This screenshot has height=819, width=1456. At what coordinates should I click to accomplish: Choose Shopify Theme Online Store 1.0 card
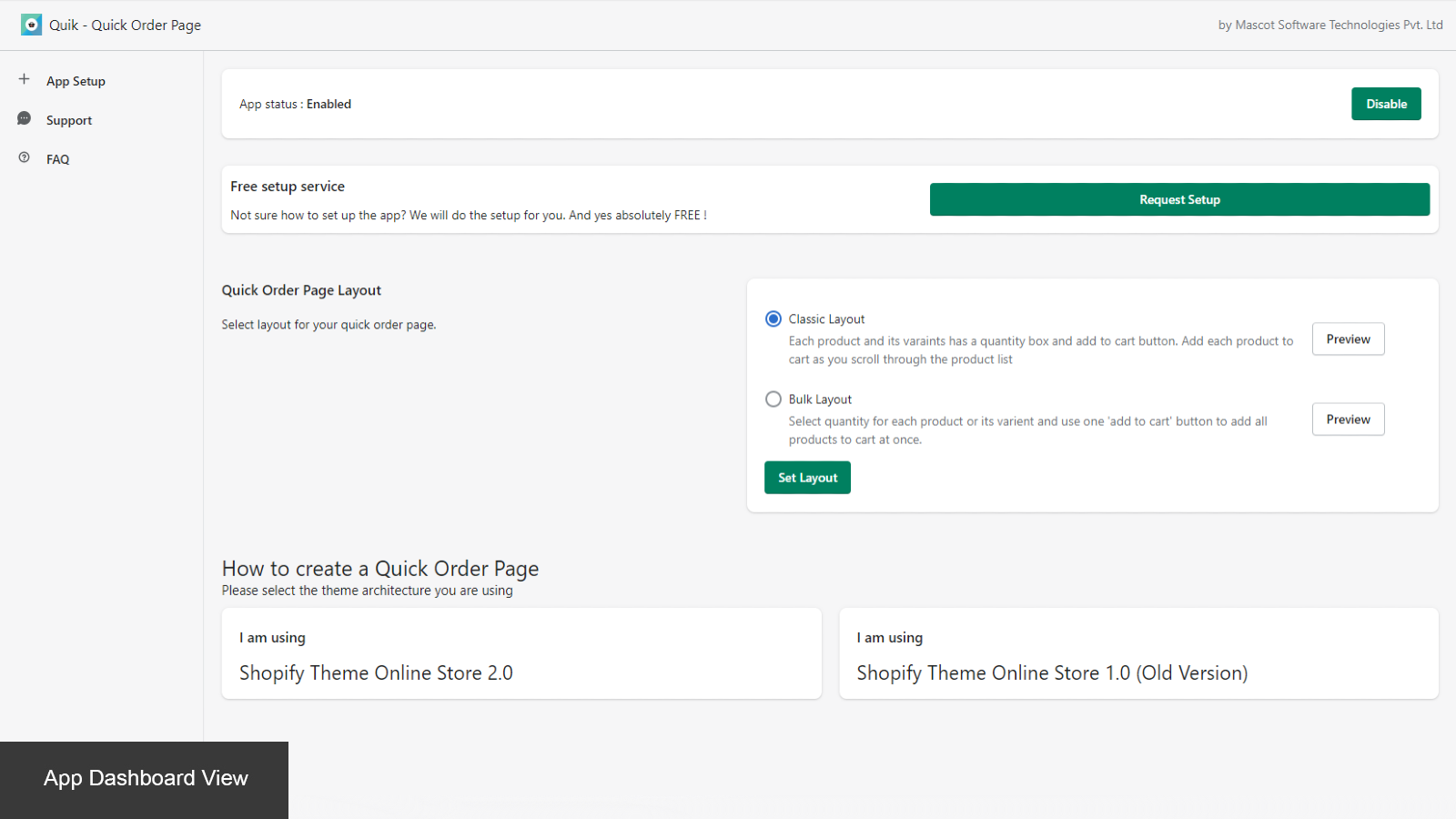[x=1138, y=653]
